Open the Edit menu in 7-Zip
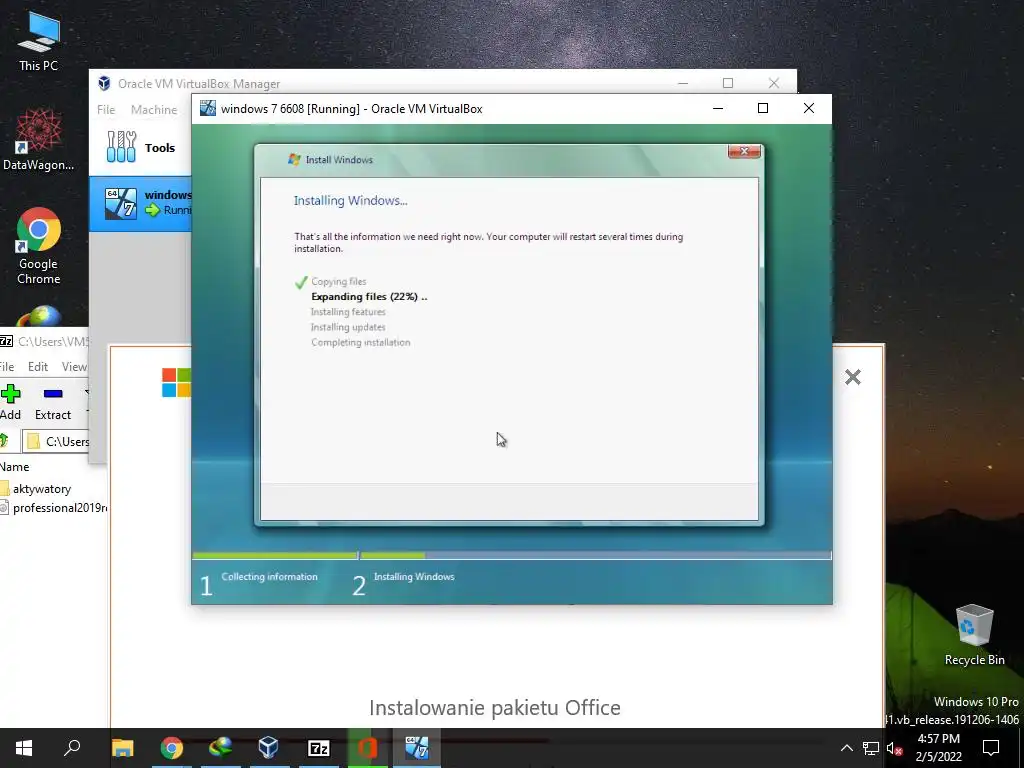Screen dimensions: 1024x768 tap(38, 366)
